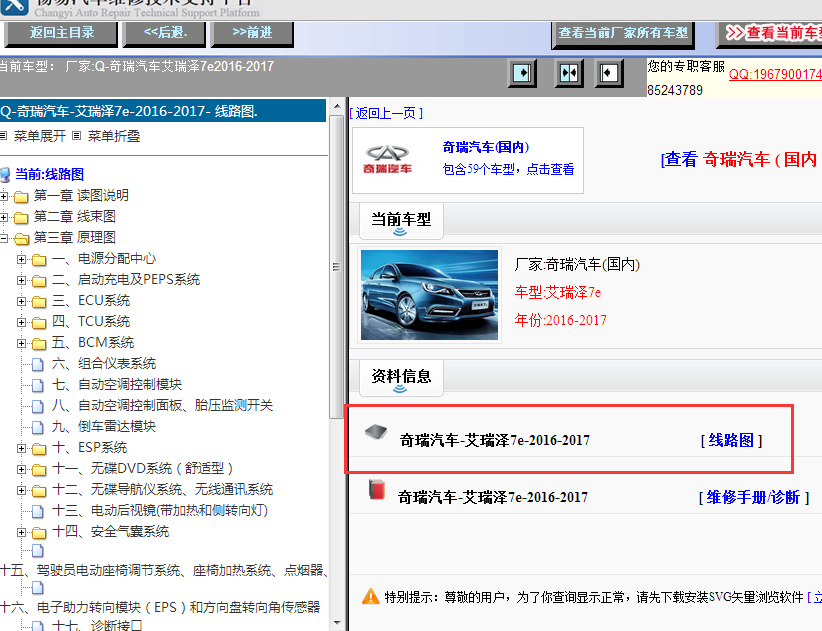Select the 当前车型 tab
822x631 pixels.
click(x=401, y=221)
